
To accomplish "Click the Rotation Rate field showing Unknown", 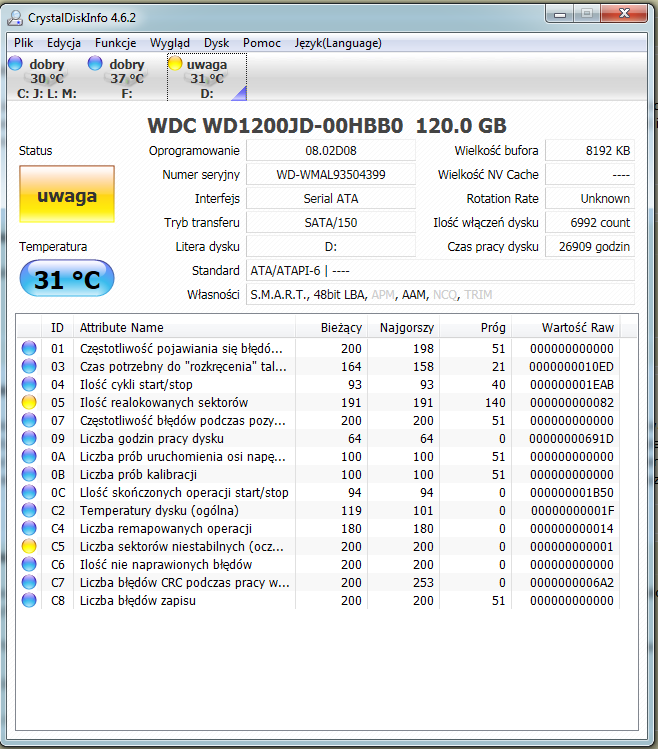I will click(590, 199).
